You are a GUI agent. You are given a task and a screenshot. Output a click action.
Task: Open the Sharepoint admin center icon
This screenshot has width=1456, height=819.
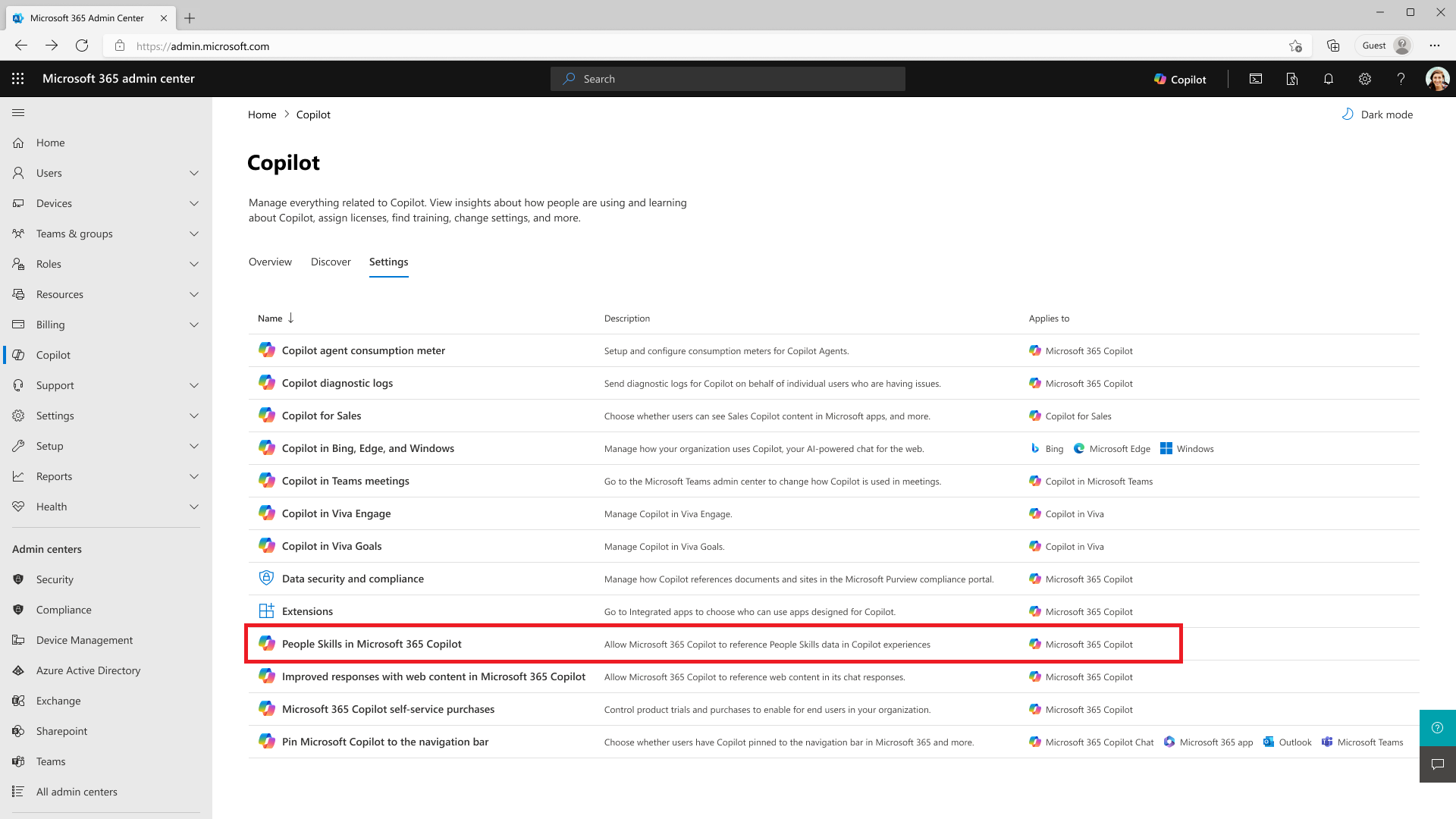(18, 731)
